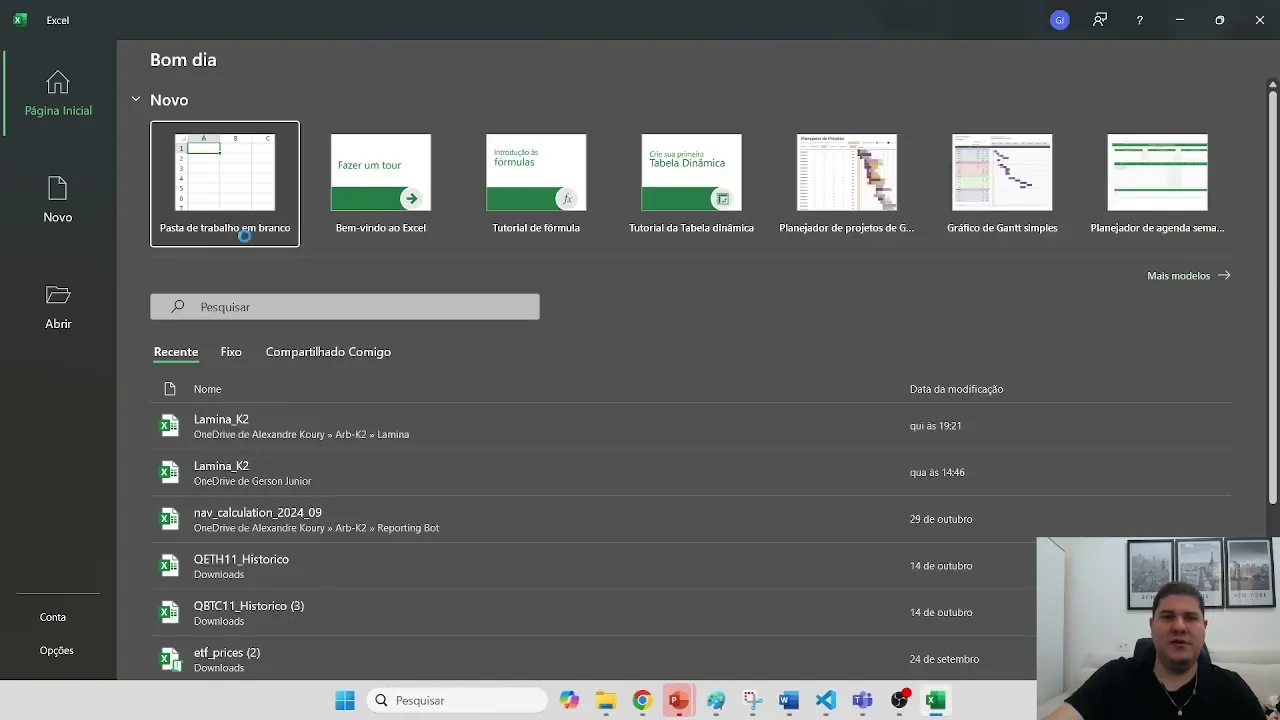
Task: Open OBS Studio from the taskbar
Action: coord(899,700)
